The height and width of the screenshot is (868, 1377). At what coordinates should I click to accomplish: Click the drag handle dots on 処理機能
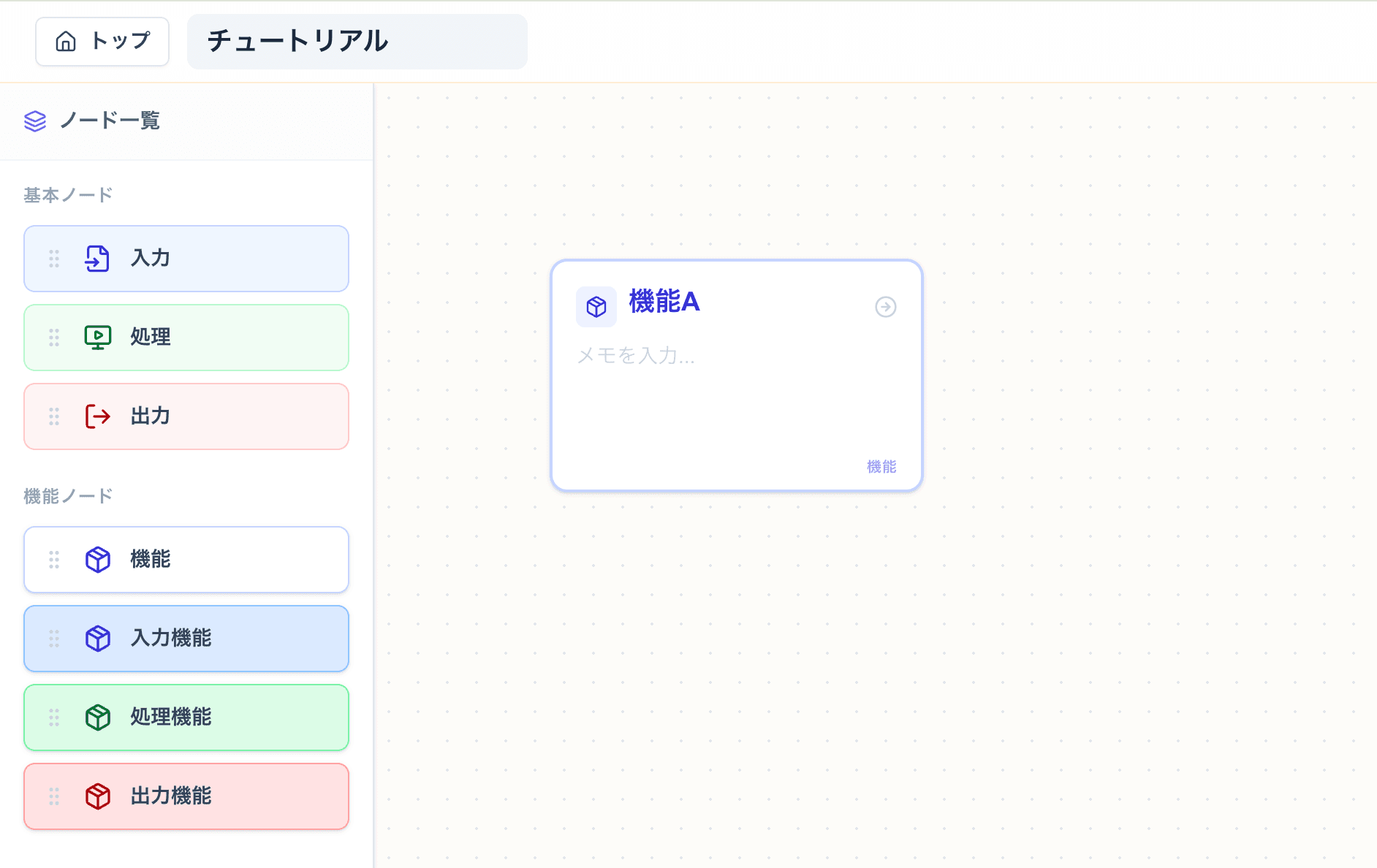53,717
